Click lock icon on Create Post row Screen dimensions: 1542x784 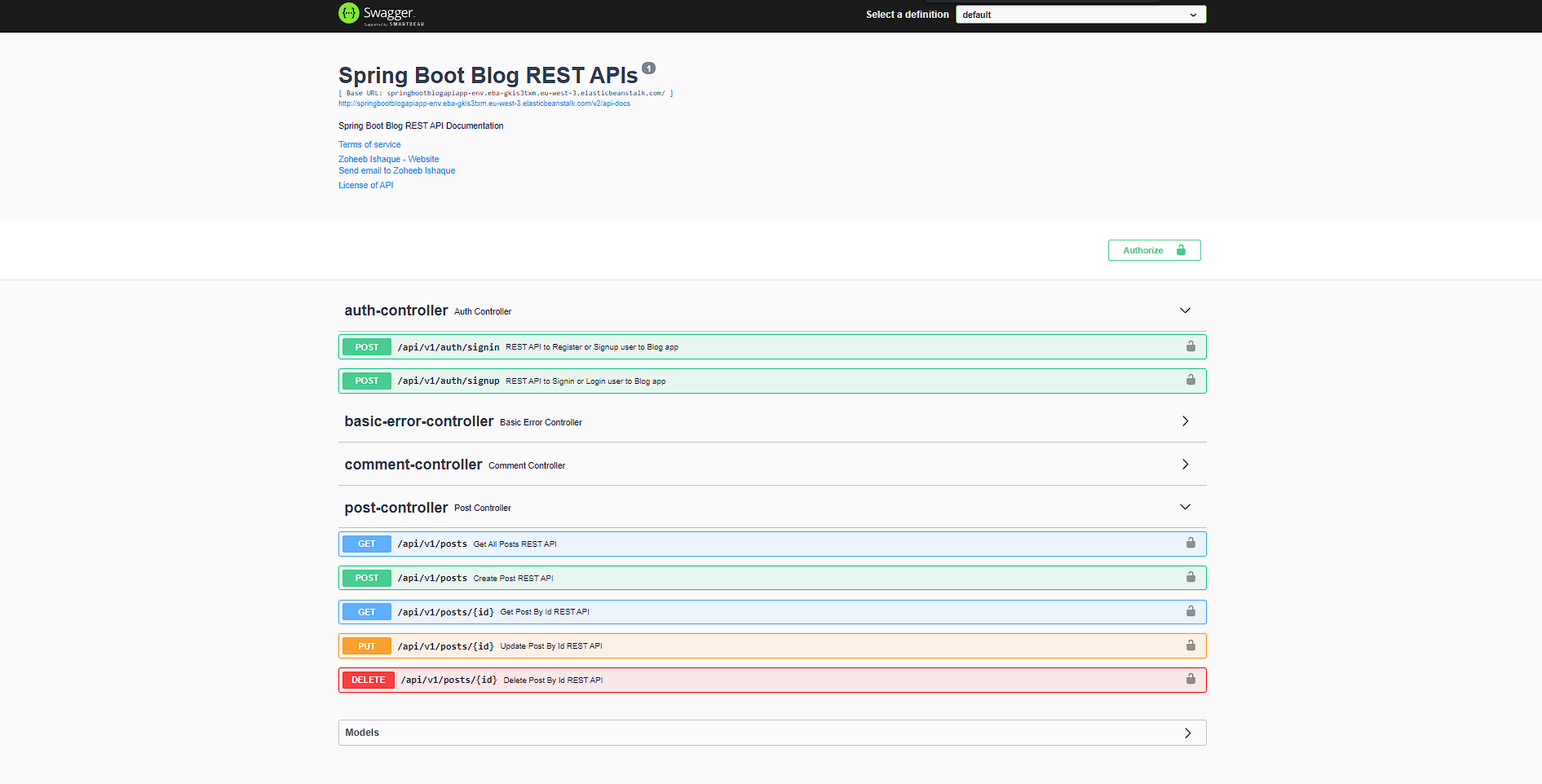point(1191,577)
